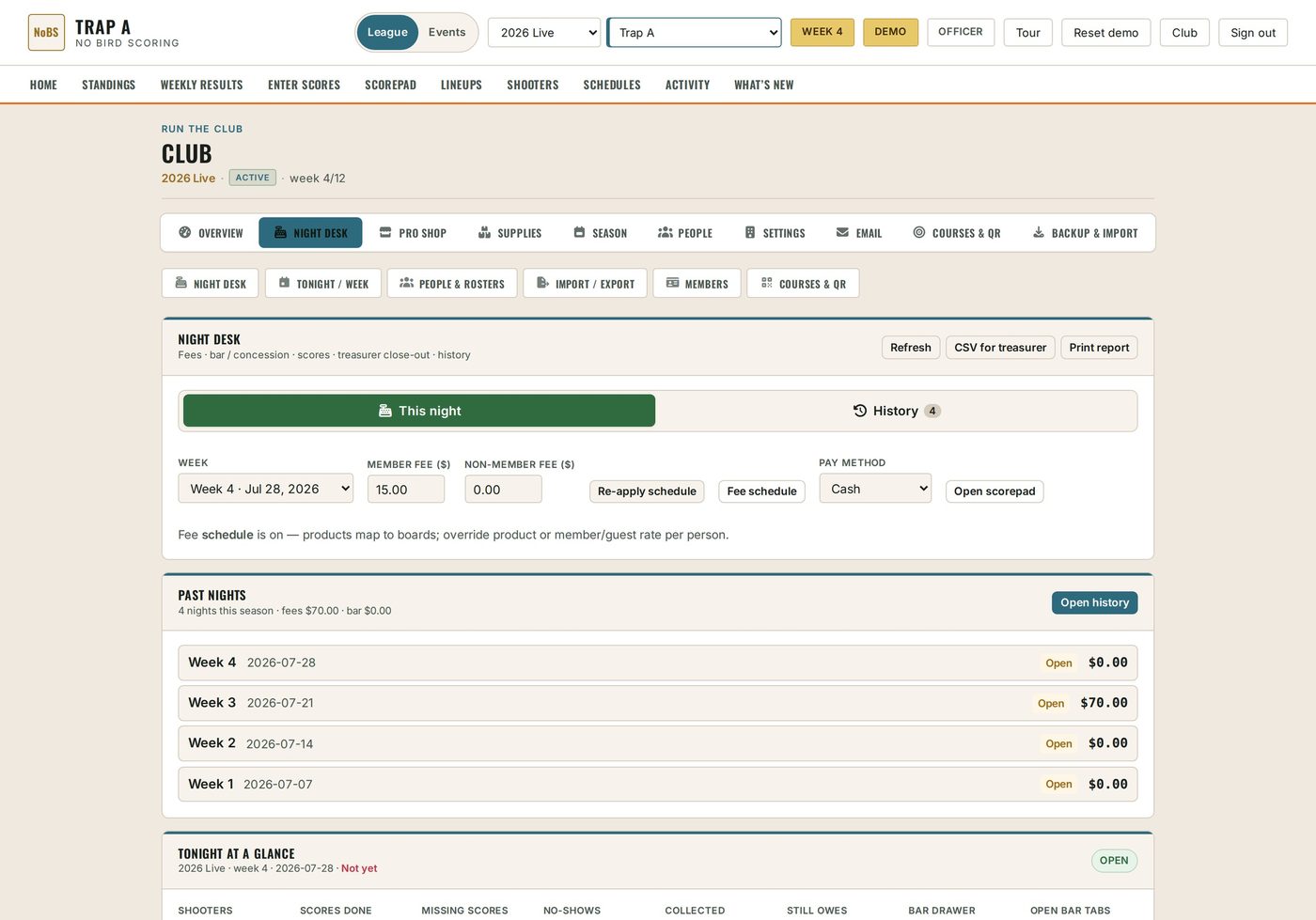Click the Reset demo button
Screen dimensions: 1316x920
coord(1105,32)
